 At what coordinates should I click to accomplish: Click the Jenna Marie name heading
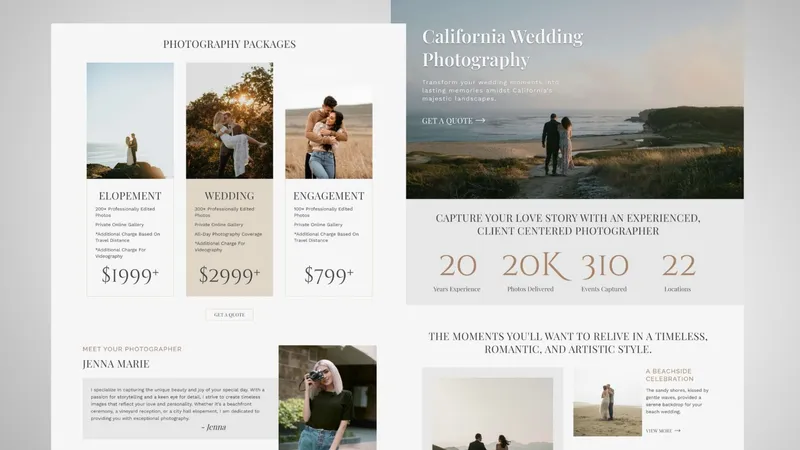click(x=116, y=364)
